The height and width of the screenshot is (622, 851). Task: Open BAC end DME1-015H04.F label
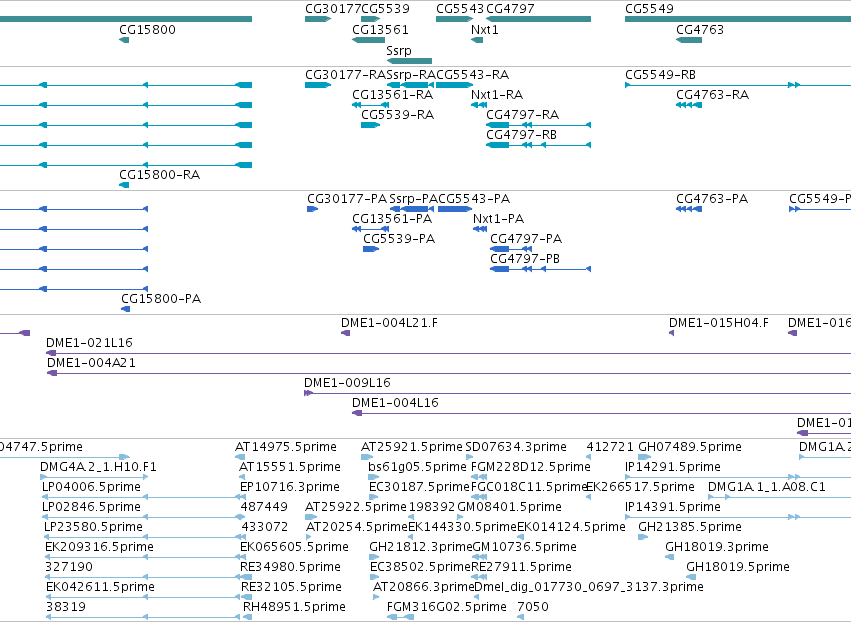(719, 323)
